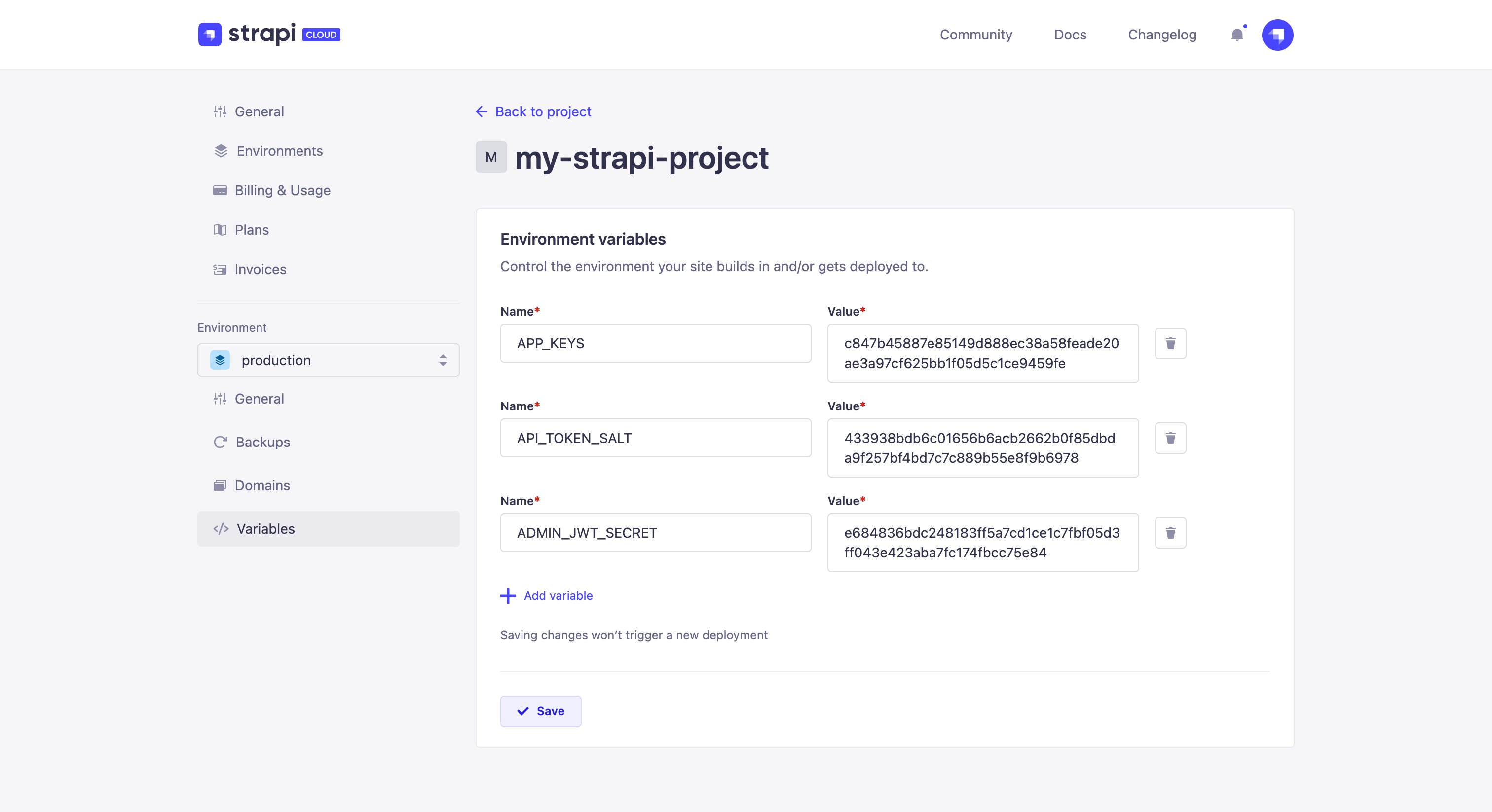This screenshot has height=812, width=1492.
Task: Open the production environment dropdown
Action: click(x=329, y=360)
